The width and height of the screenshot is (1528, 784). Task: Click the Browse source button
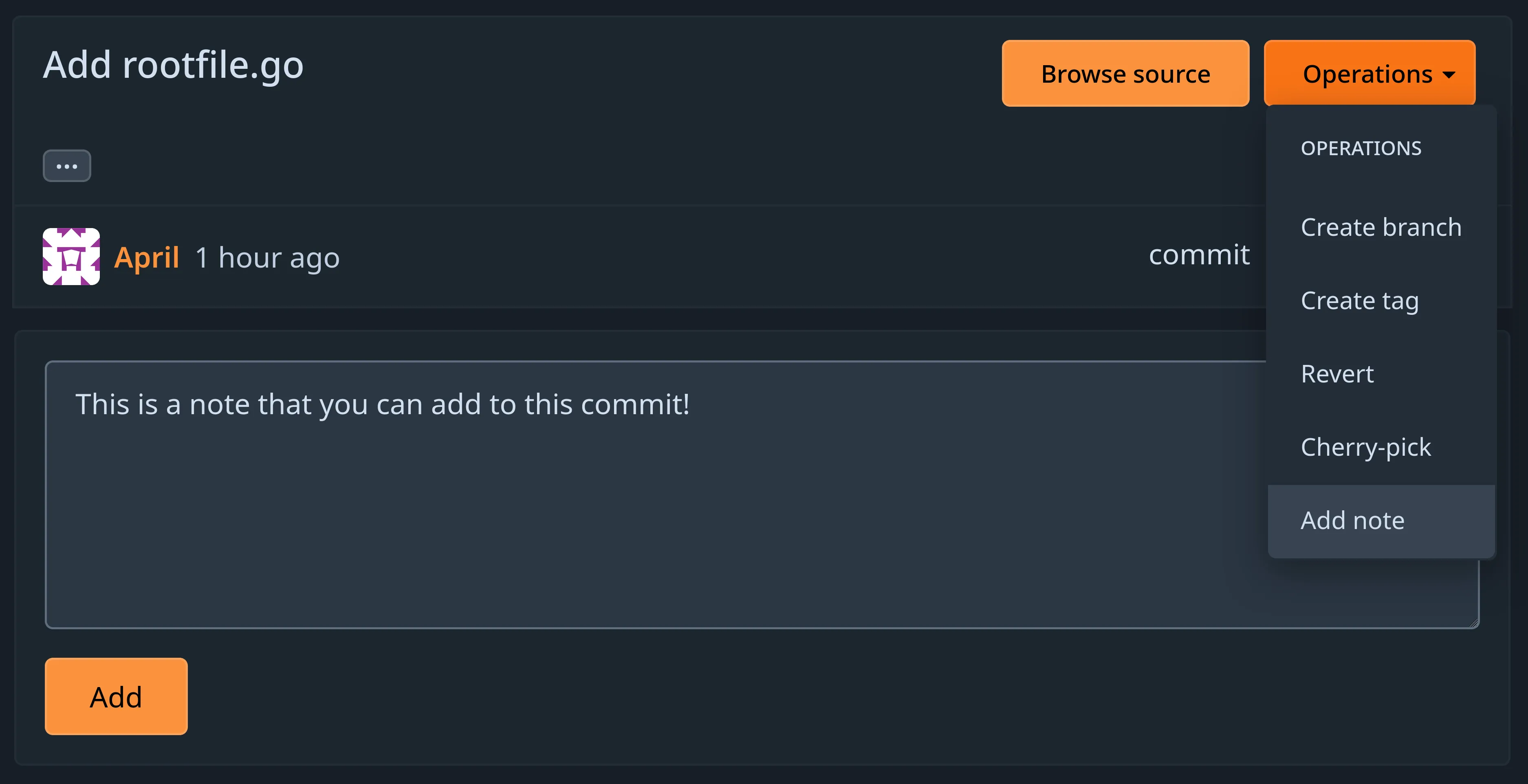(x=1125, y=73)
